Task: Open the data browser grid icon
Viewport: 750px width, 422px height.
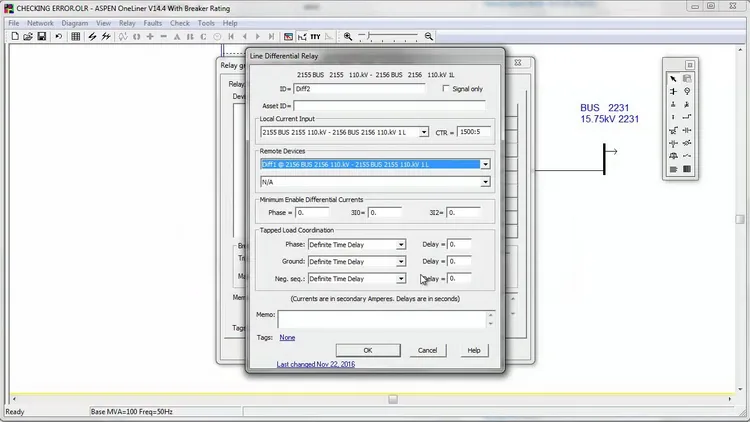Action: tap(76, 36)
